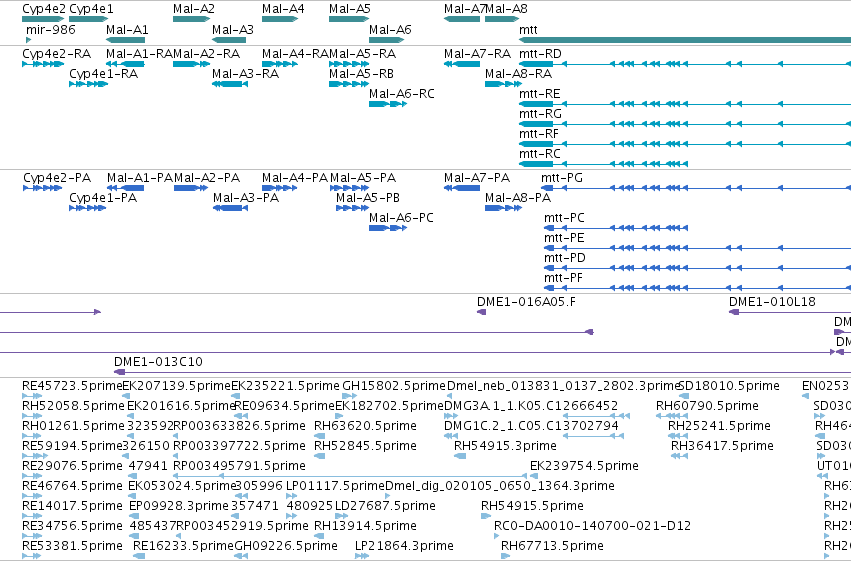The image size is (851, 561).
Task: Click EST RH54915.3prime
Action: tap(460, 456)
